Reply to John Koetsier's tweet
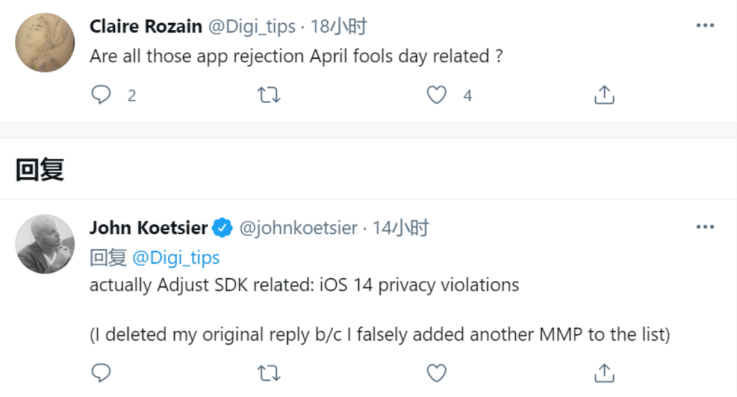Image resolution: width=737 pixels, height=397 pixels. [101, 373]
